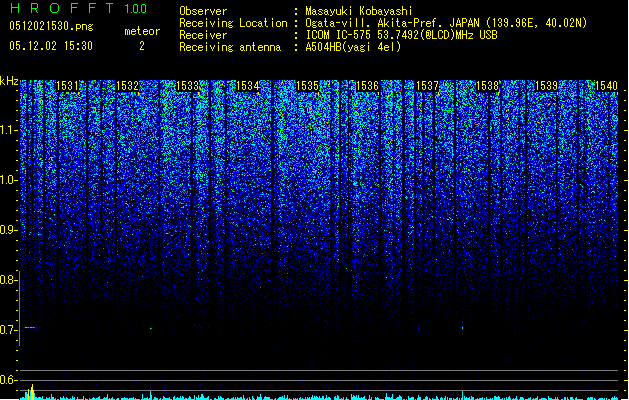Click the 1535 time marker
629x400 pixels.
[307, 86]
